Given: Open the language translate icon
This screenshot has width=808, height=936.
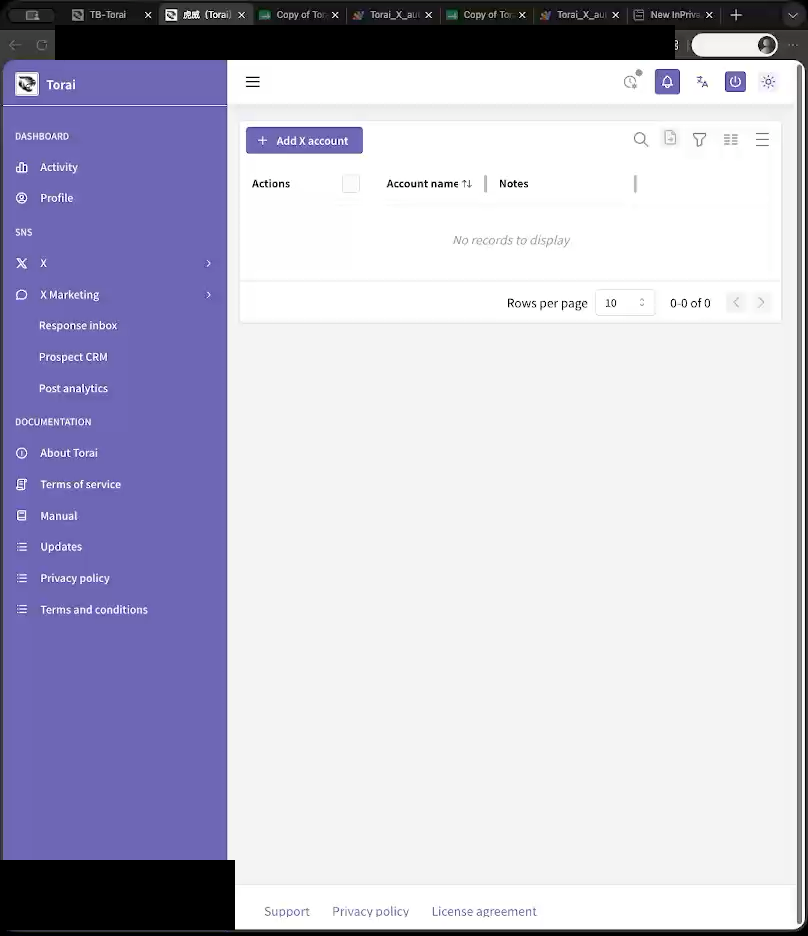Looking at the screenshot, I should pos(702,82).
